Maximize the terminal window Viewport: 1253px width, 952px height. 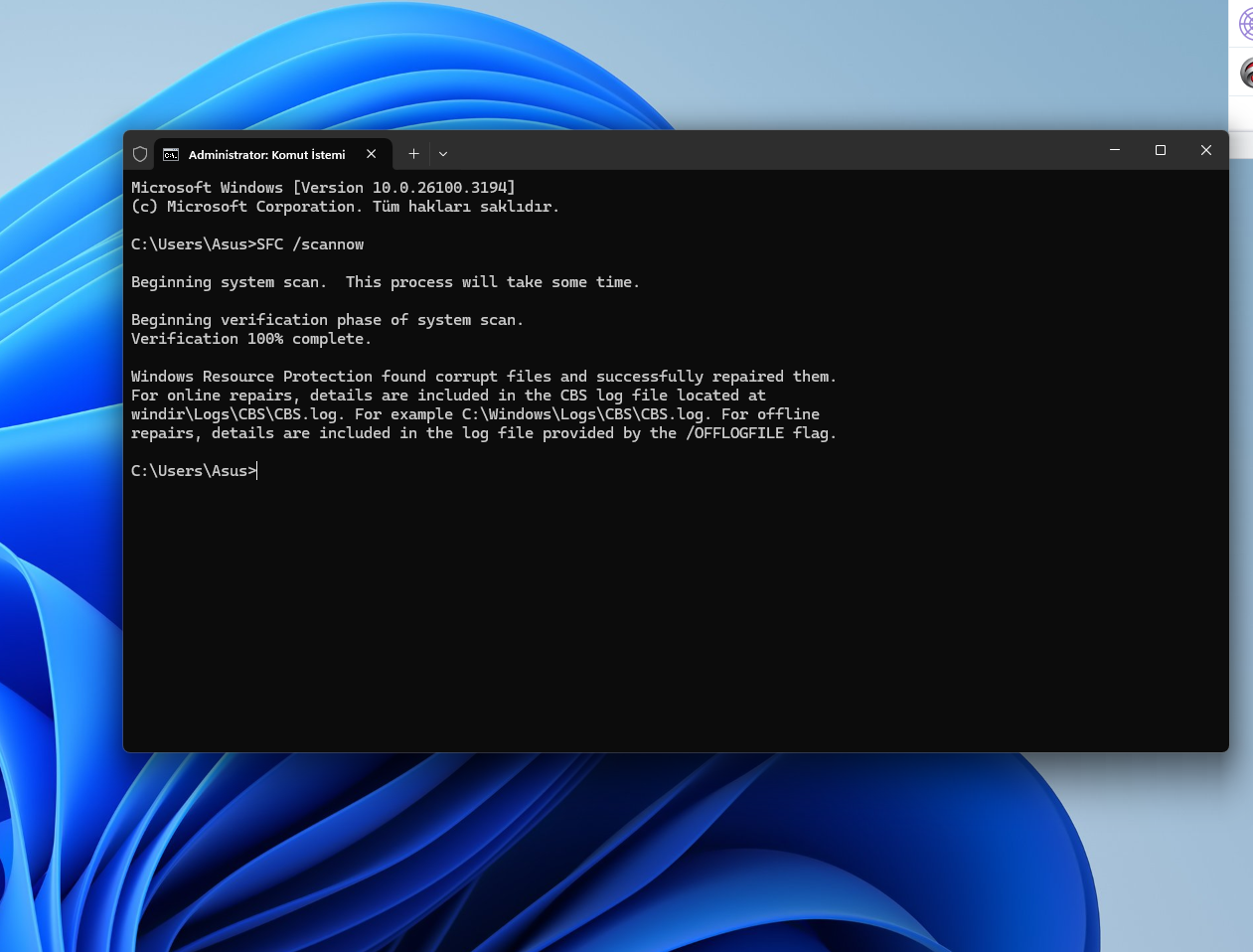pyautogui.click(x=1161, y=150)
